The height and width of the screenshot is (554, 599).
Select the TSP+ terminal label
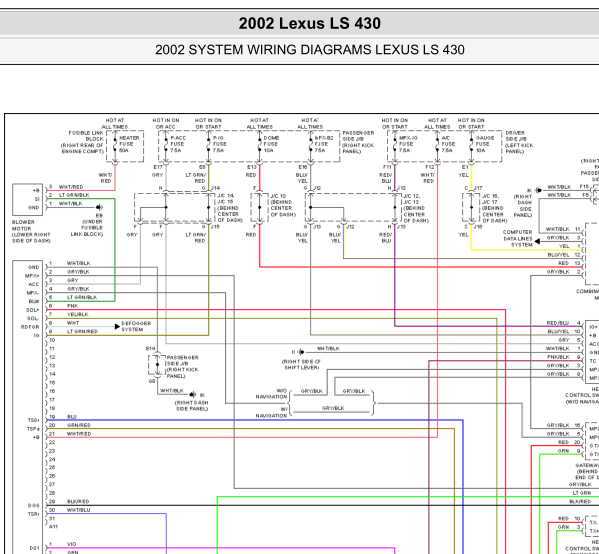pyautogui.click(x=33, y=429)
